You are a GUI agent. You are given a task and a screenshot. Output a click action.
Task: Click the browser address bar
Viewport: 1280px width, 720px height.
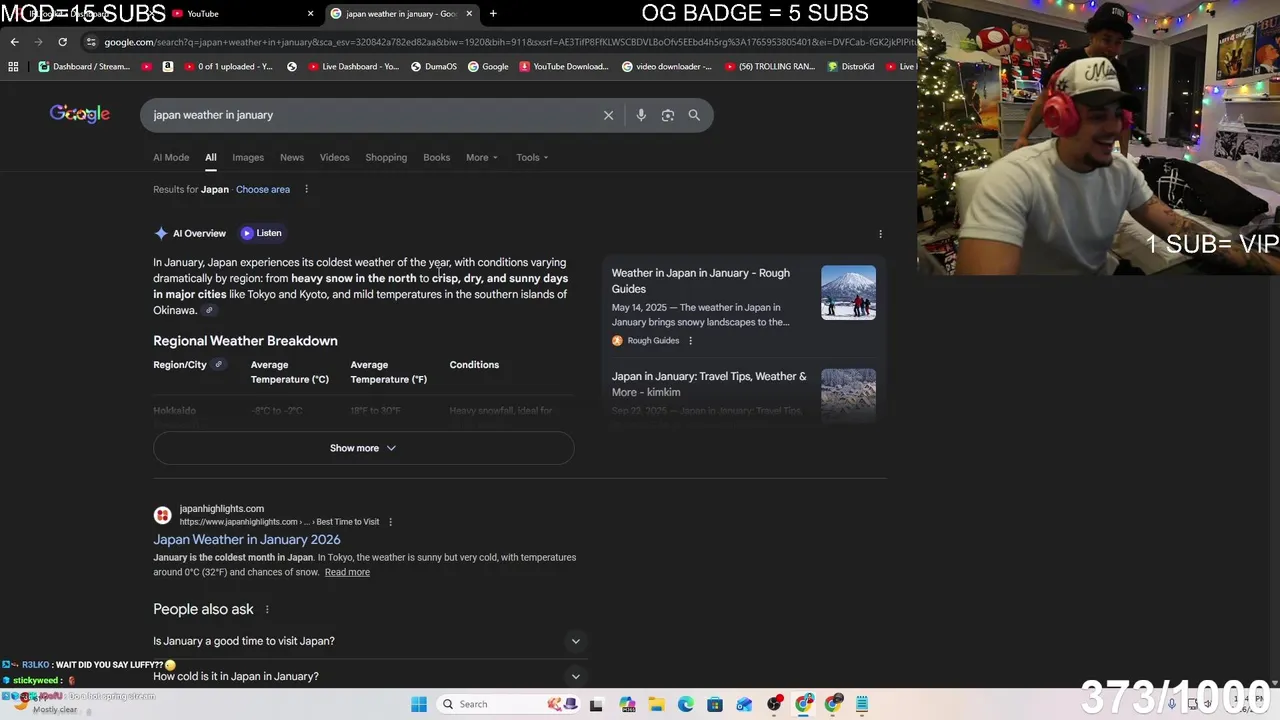coord(500,42)
